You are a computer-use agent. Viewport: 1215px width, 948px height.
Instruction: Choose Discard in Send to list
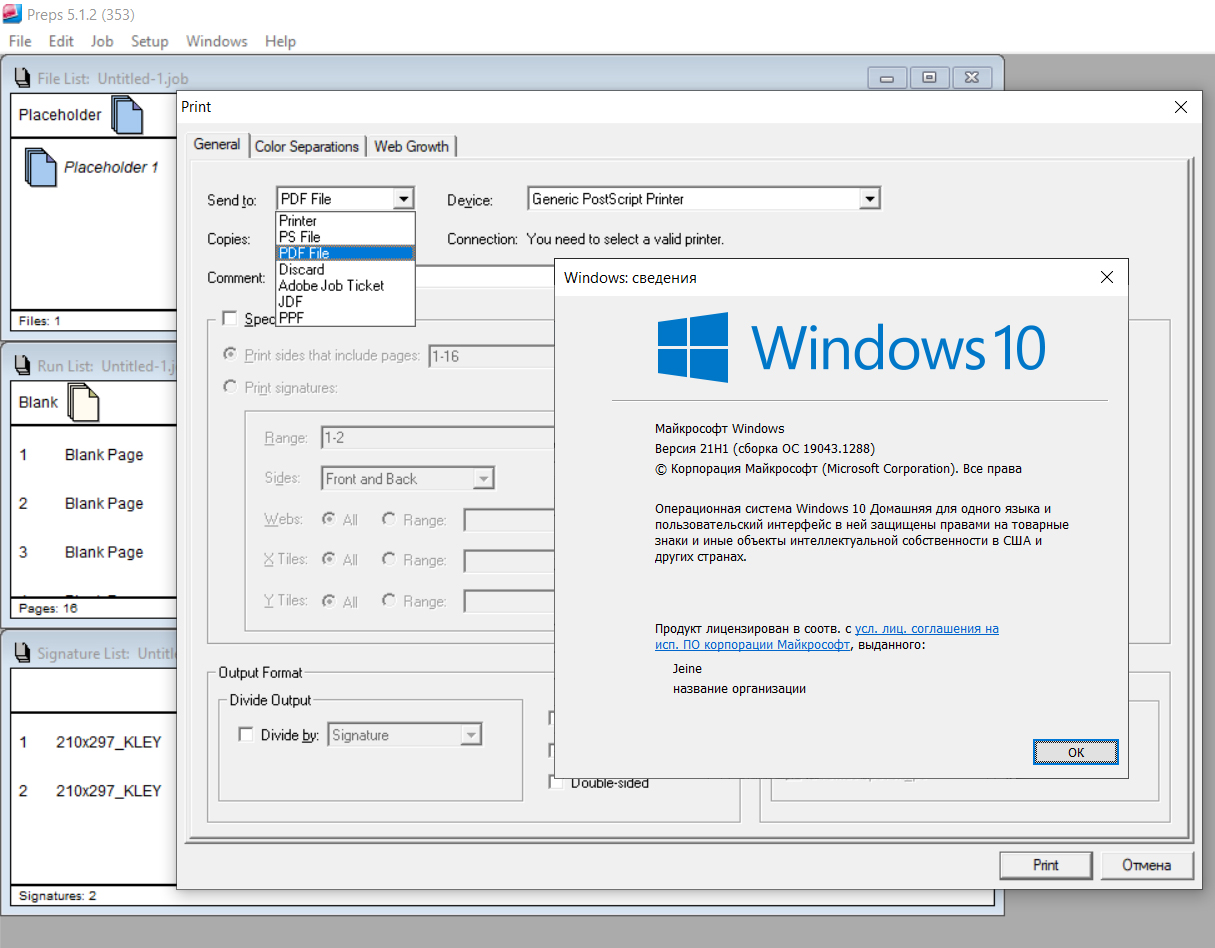(345, 269)
